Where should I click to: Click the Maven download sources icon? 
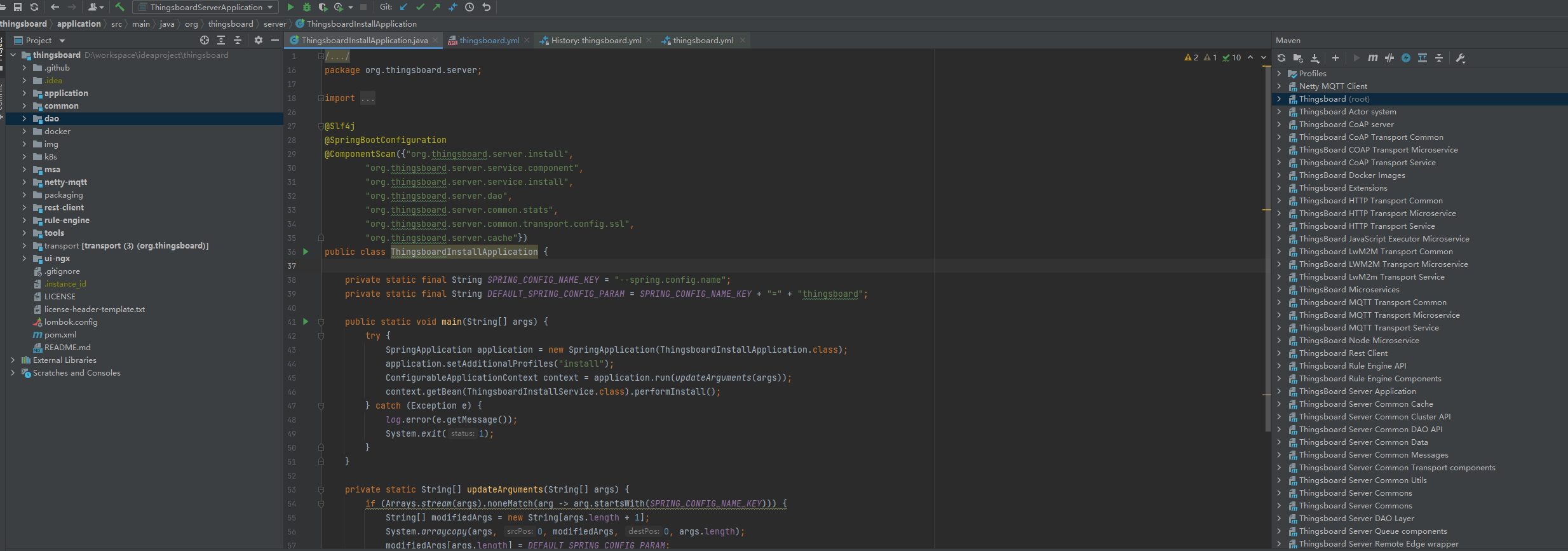[1315, 58]
